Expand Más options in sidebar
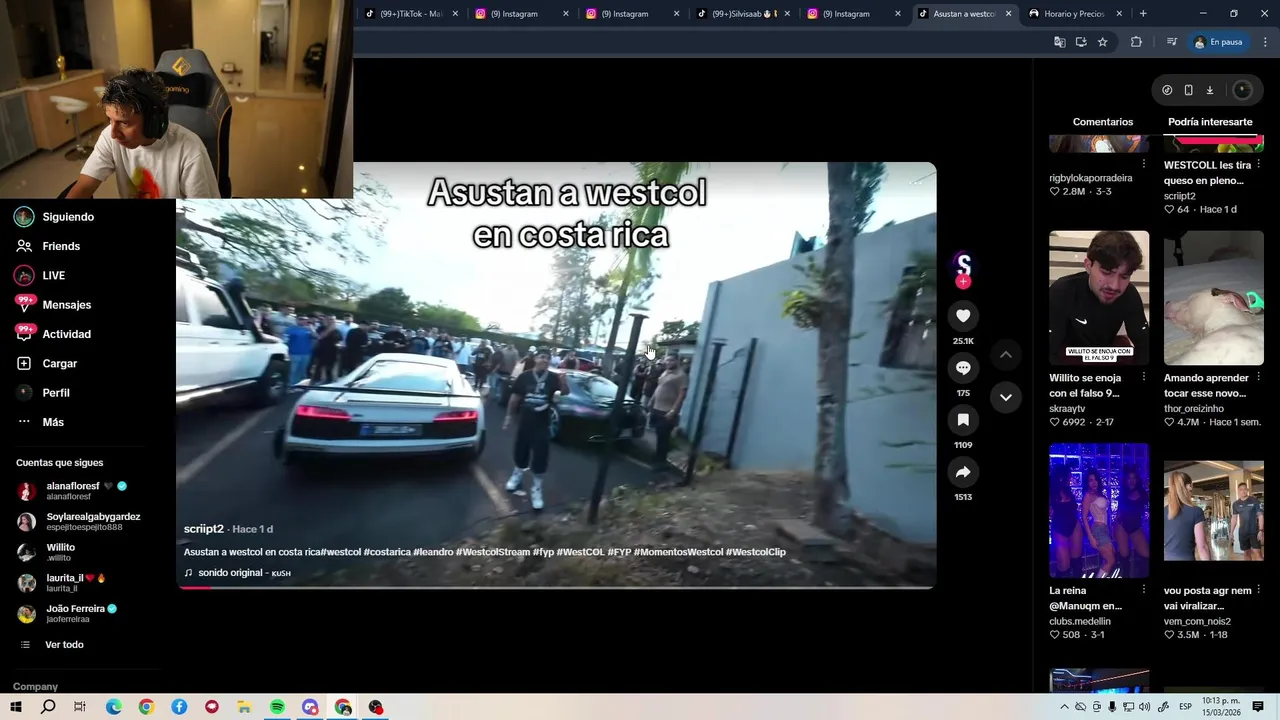This screenshot has width=1280, height=720. (53, 422)
